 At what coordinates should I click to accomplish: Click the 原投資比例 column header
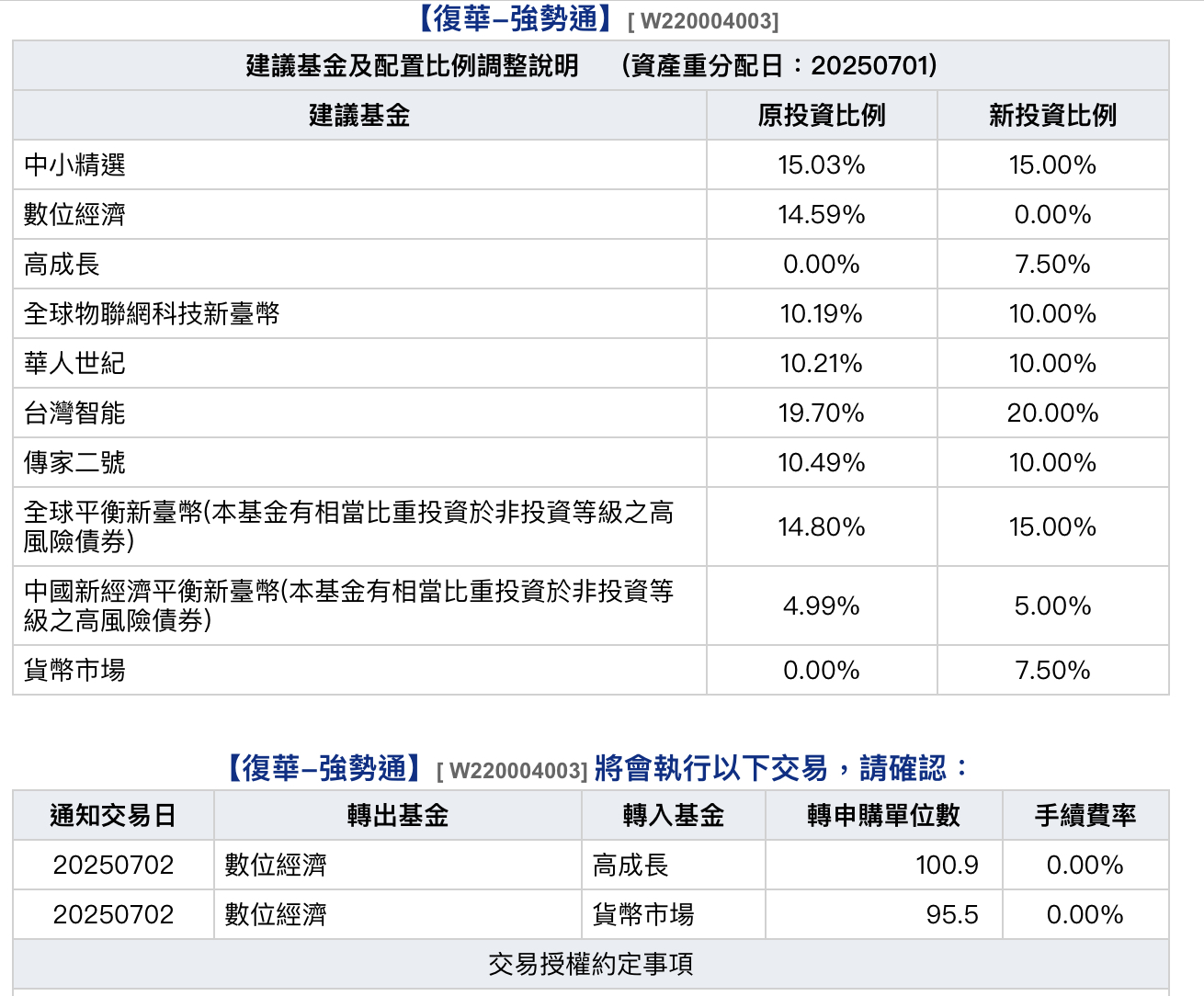[x=821, y=116]
